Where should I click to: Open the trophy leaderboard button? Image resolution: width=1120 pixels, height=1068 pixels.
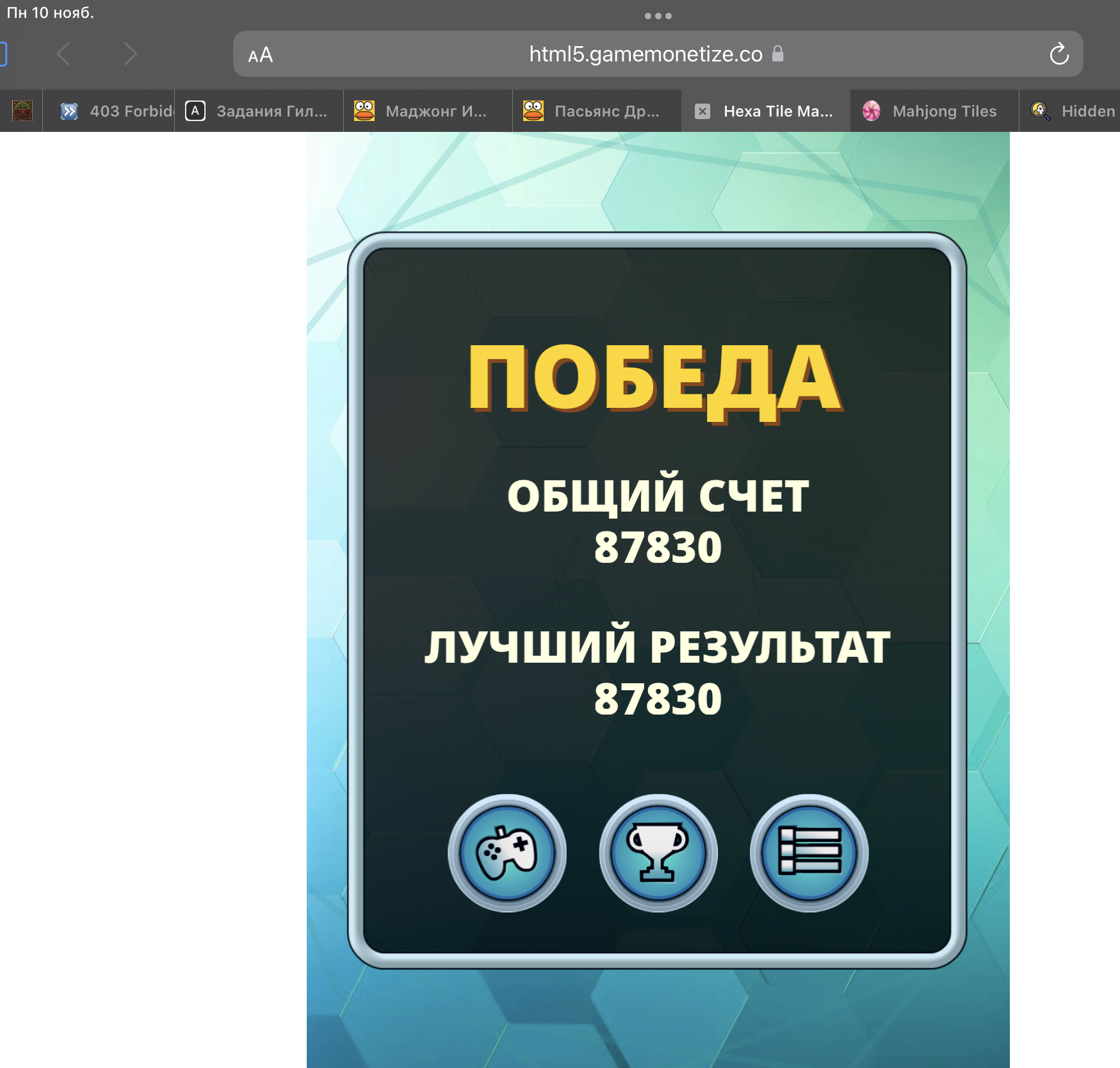click(x=658, y=853)
